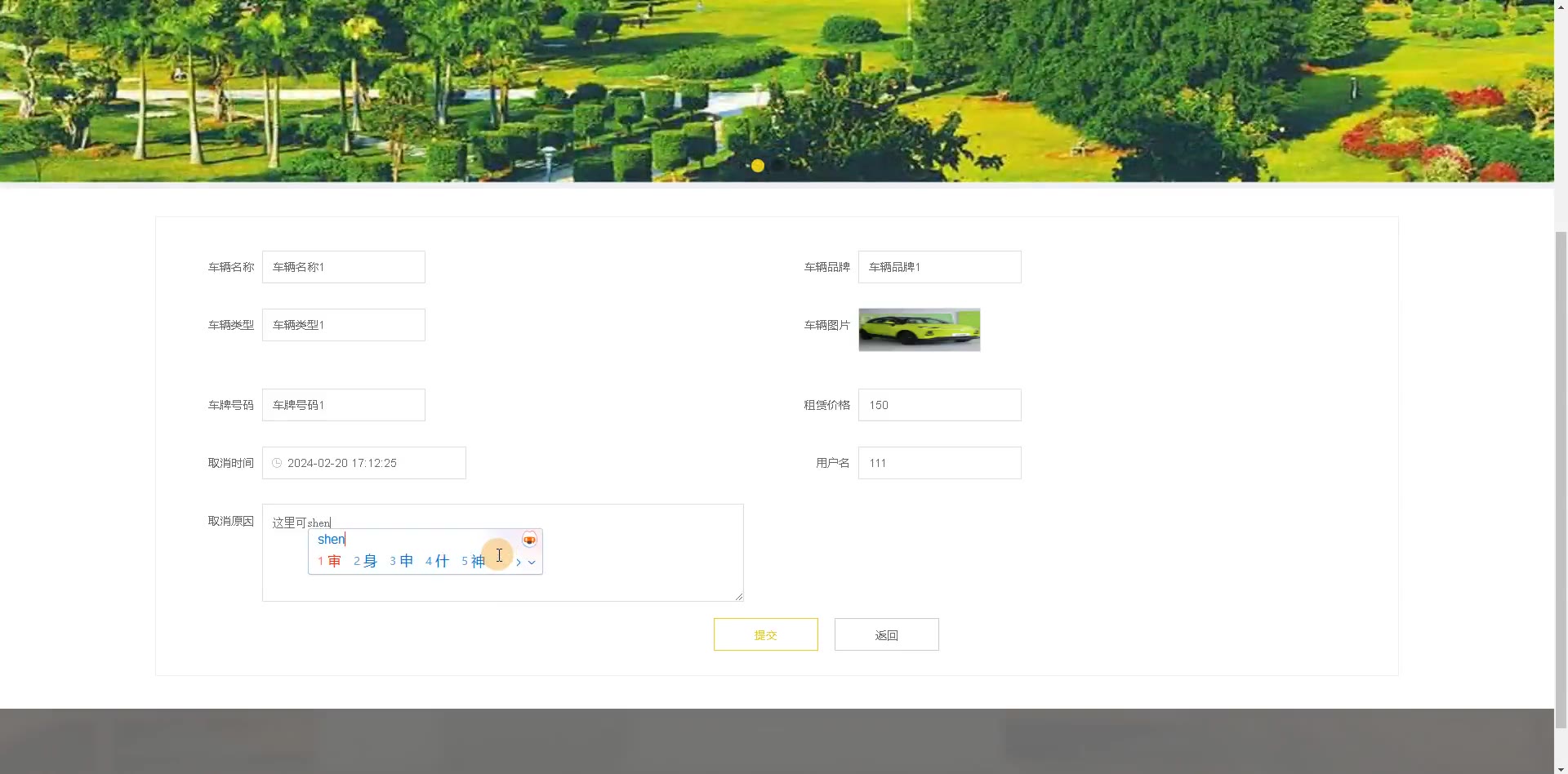Screen dimensions: 1568x774
Task: Choose IME candidate 4 什
Action: point(437,561)
